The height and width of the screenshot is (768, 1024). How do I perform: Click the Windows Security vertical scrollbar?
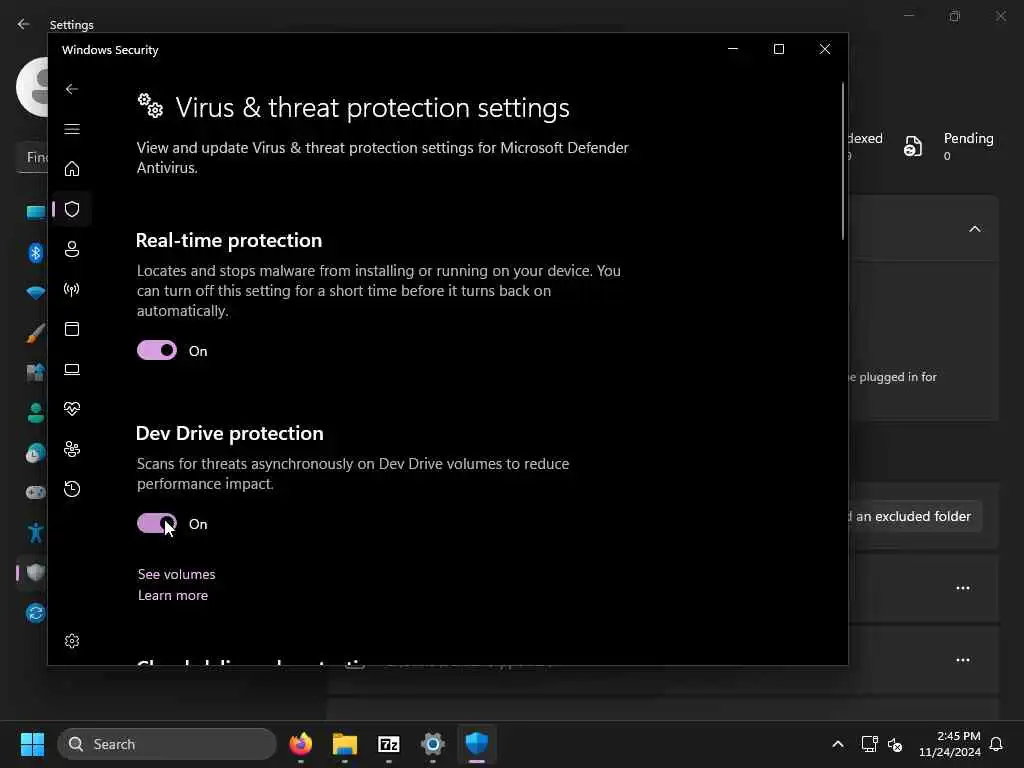pyautogui.click(x=842, y=161)
